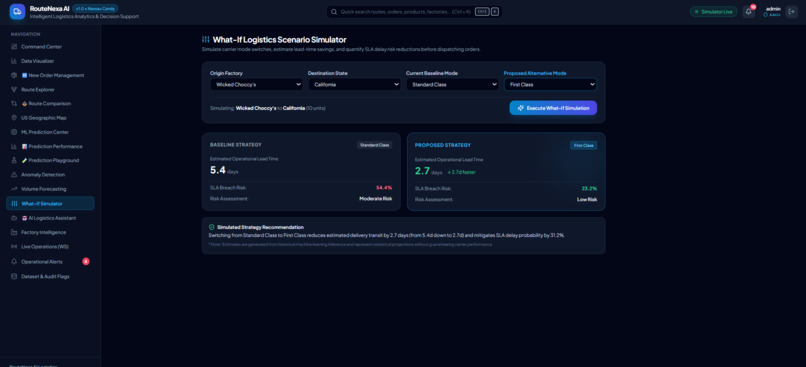
Task: Run Execute What-If Simulation
Action: (x=553, y=108)
